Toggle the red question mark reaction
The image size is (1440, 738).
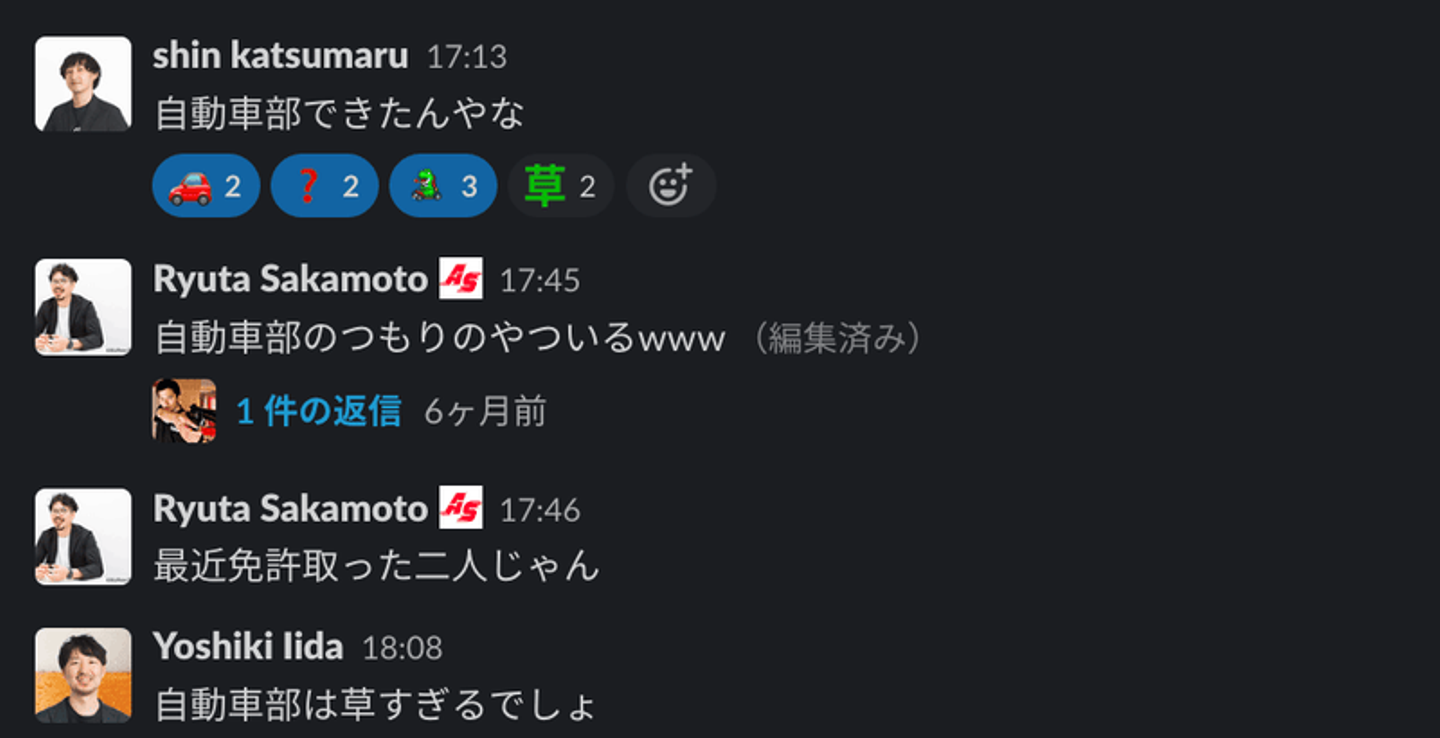point(325,186)
